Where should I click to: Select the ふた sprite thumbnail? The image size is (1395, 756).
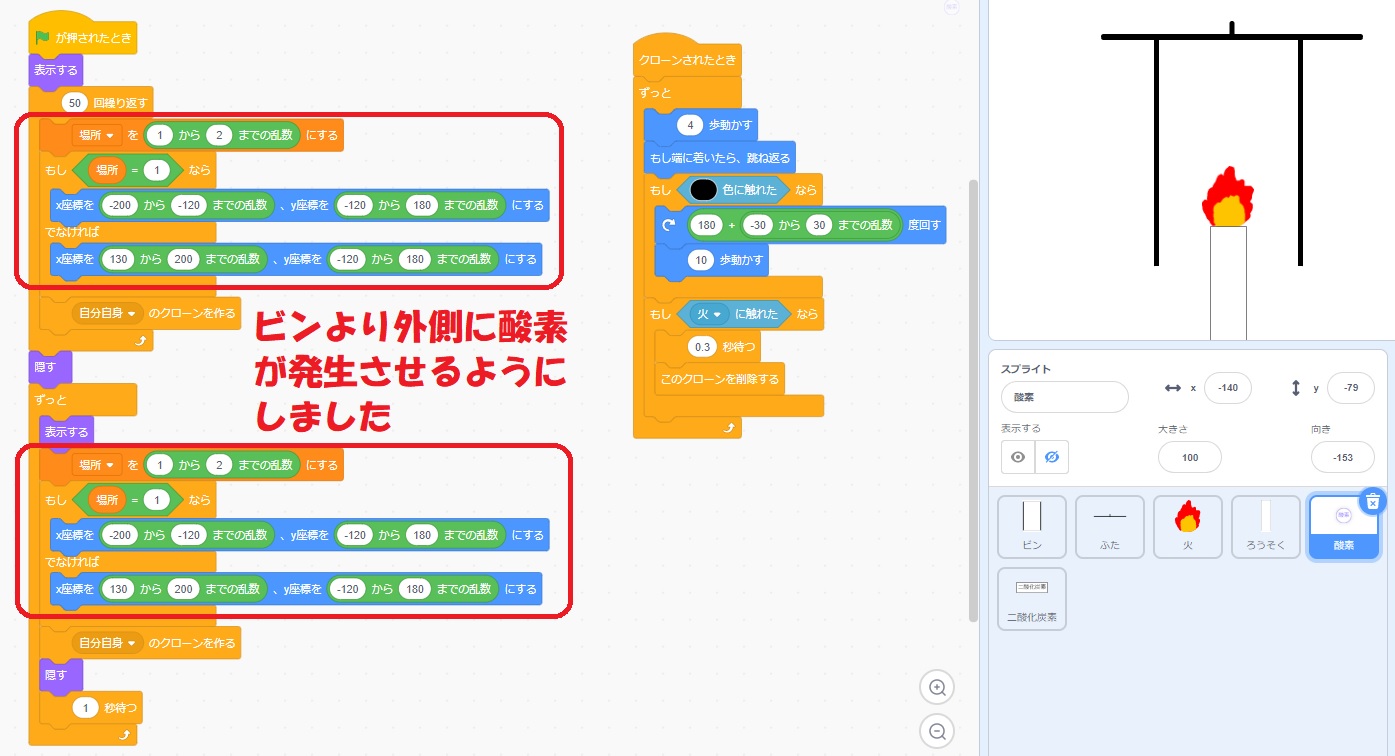coord(1110,526)
